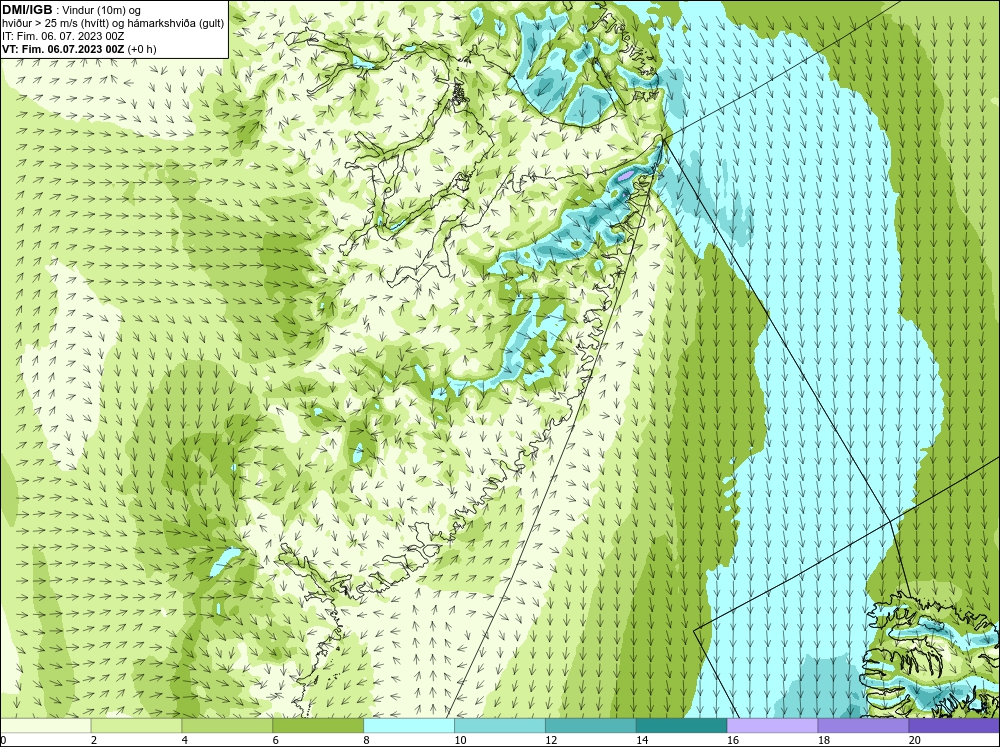The height and width of the screenshot is (747, 1000).
Task: Select the 4–6 m/s green legend swatch
Action: click(227, 725)
